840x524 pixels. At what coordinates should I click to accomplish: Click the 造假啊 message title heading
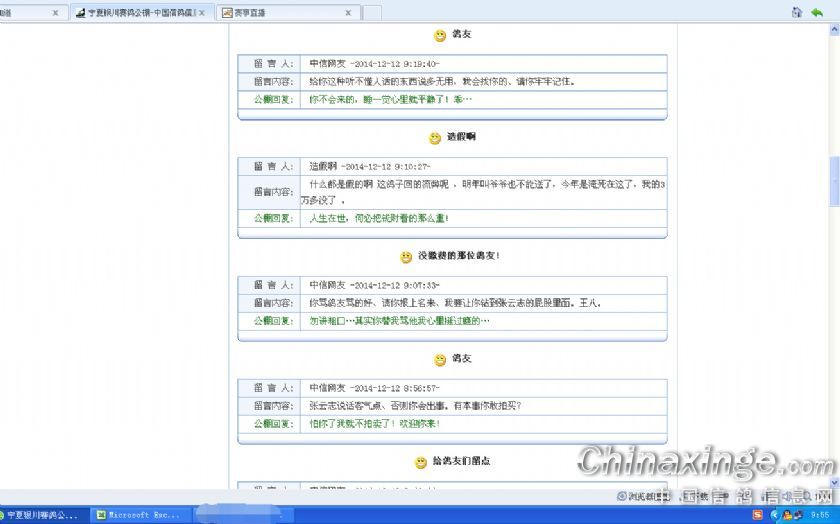461,137
